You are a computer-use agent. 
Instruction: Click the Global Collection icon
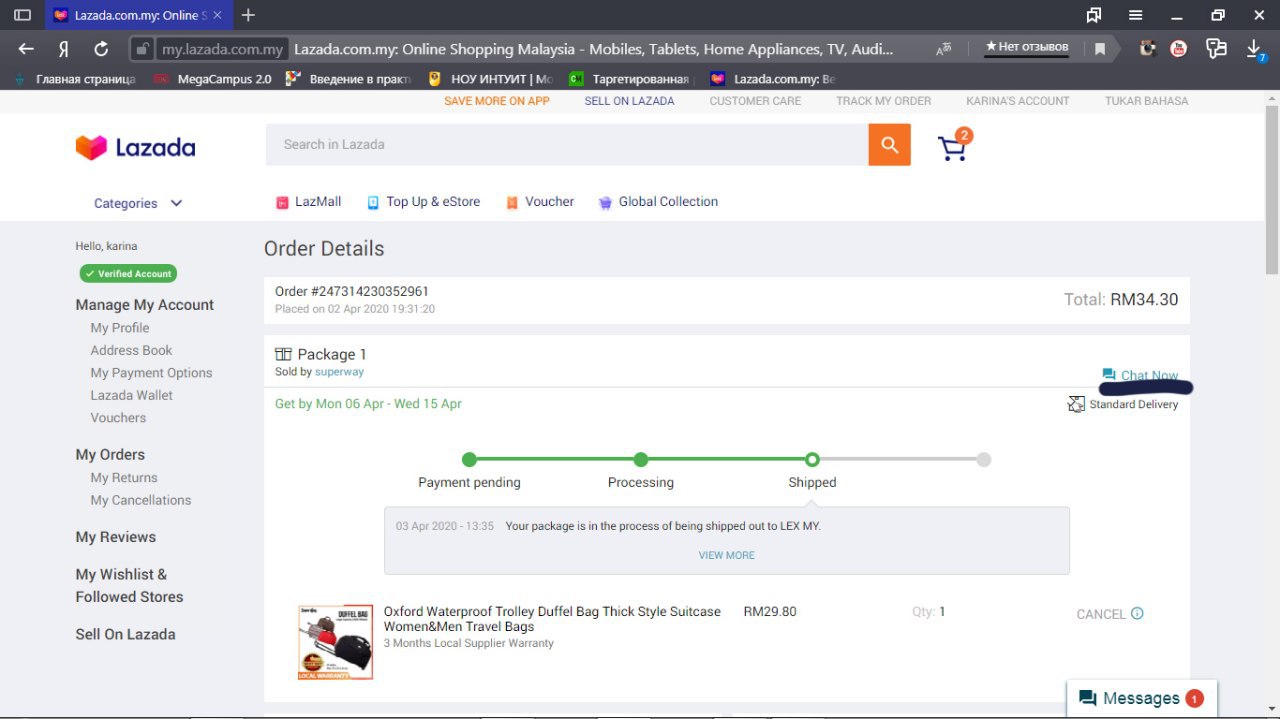click(605, 202)
